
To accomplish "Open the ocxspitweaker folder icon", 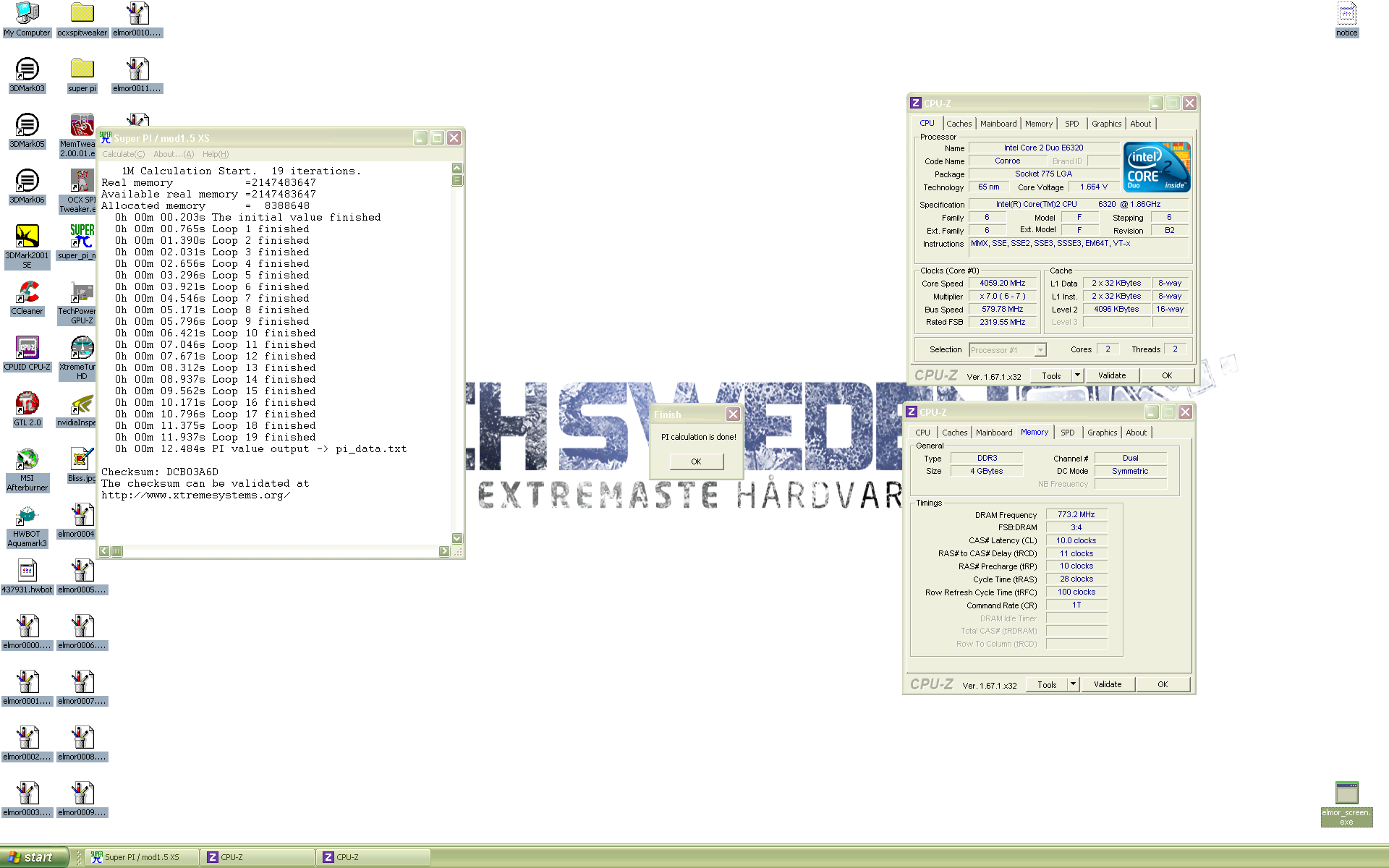I will (x=82, y=20).
